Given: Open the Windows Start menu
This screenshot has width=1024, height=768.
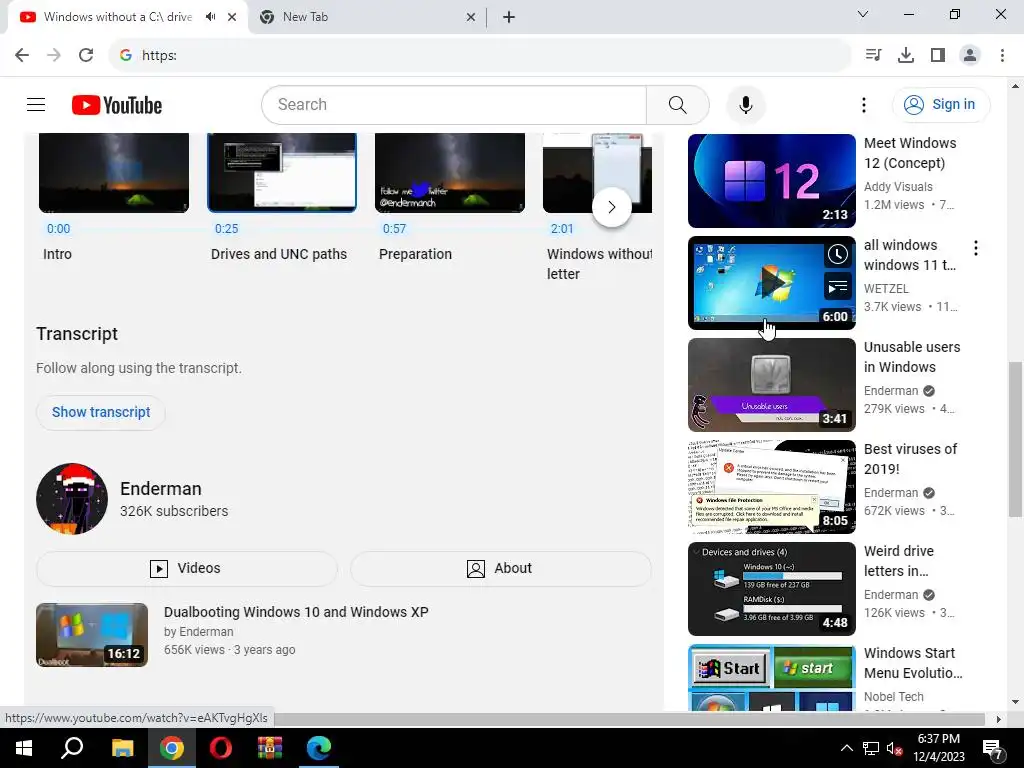Looking at the screenshot, I should [24, 748].
